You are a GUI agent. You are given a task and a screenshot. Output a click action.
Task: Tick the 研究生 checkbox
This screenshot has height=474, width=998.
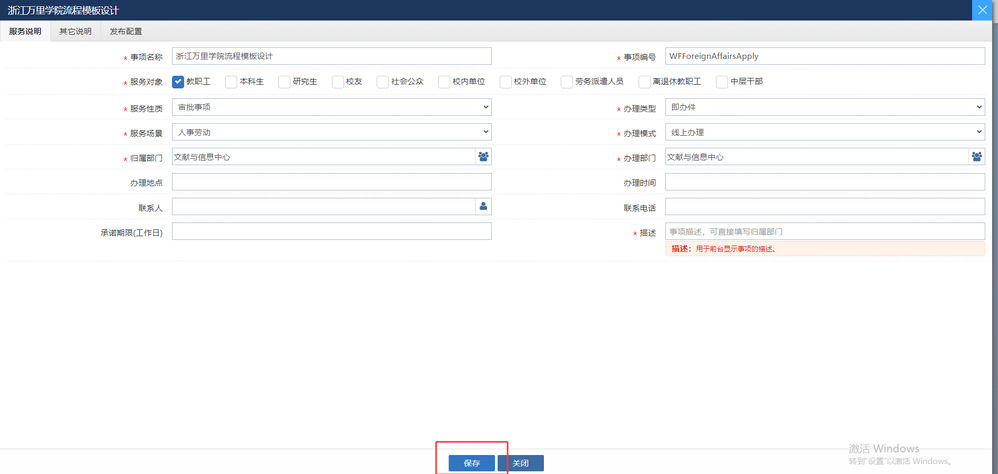pos(284,82)
